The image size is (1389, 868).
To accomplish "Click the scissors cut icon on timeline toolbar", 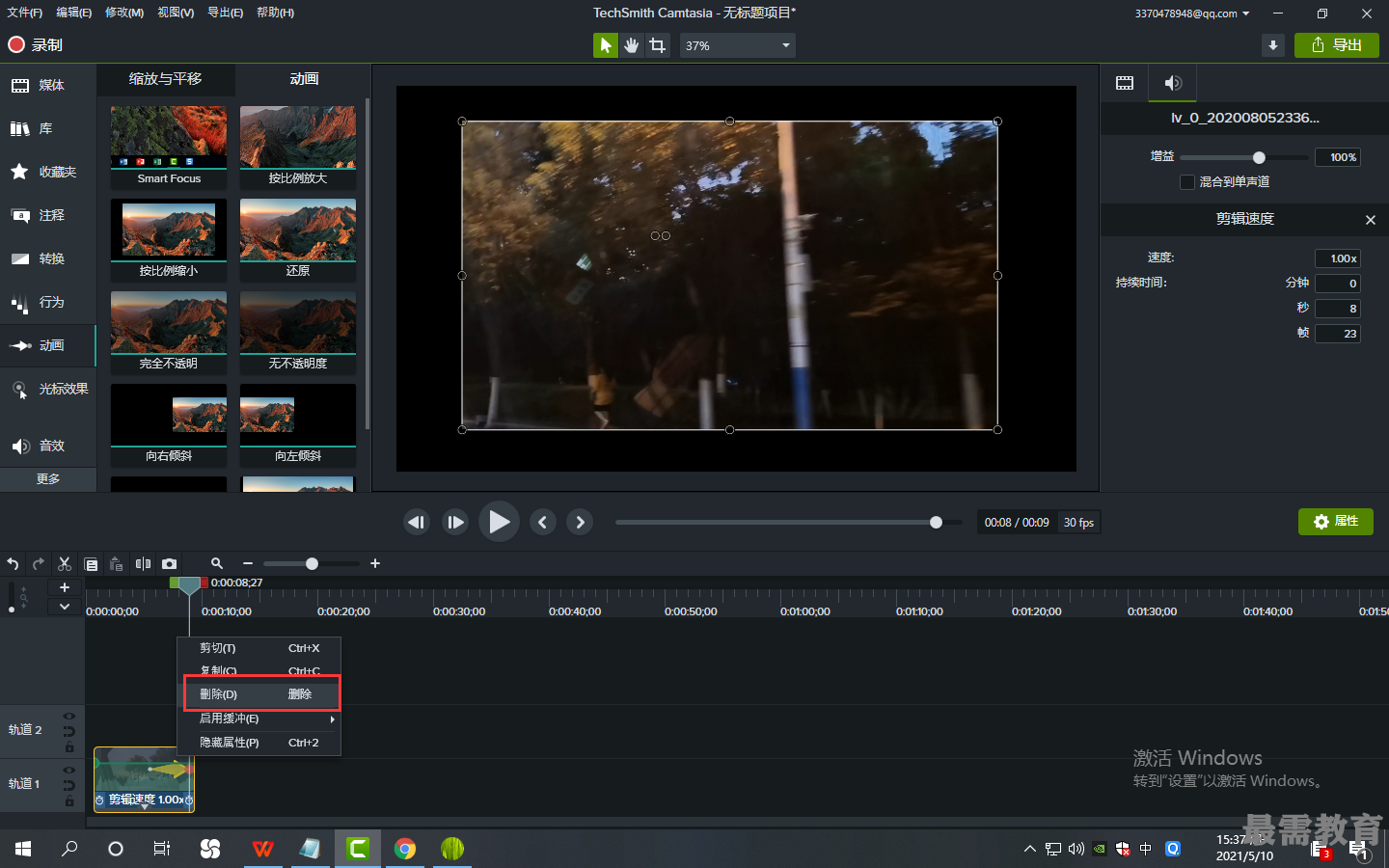I will (x=65, y=563).
